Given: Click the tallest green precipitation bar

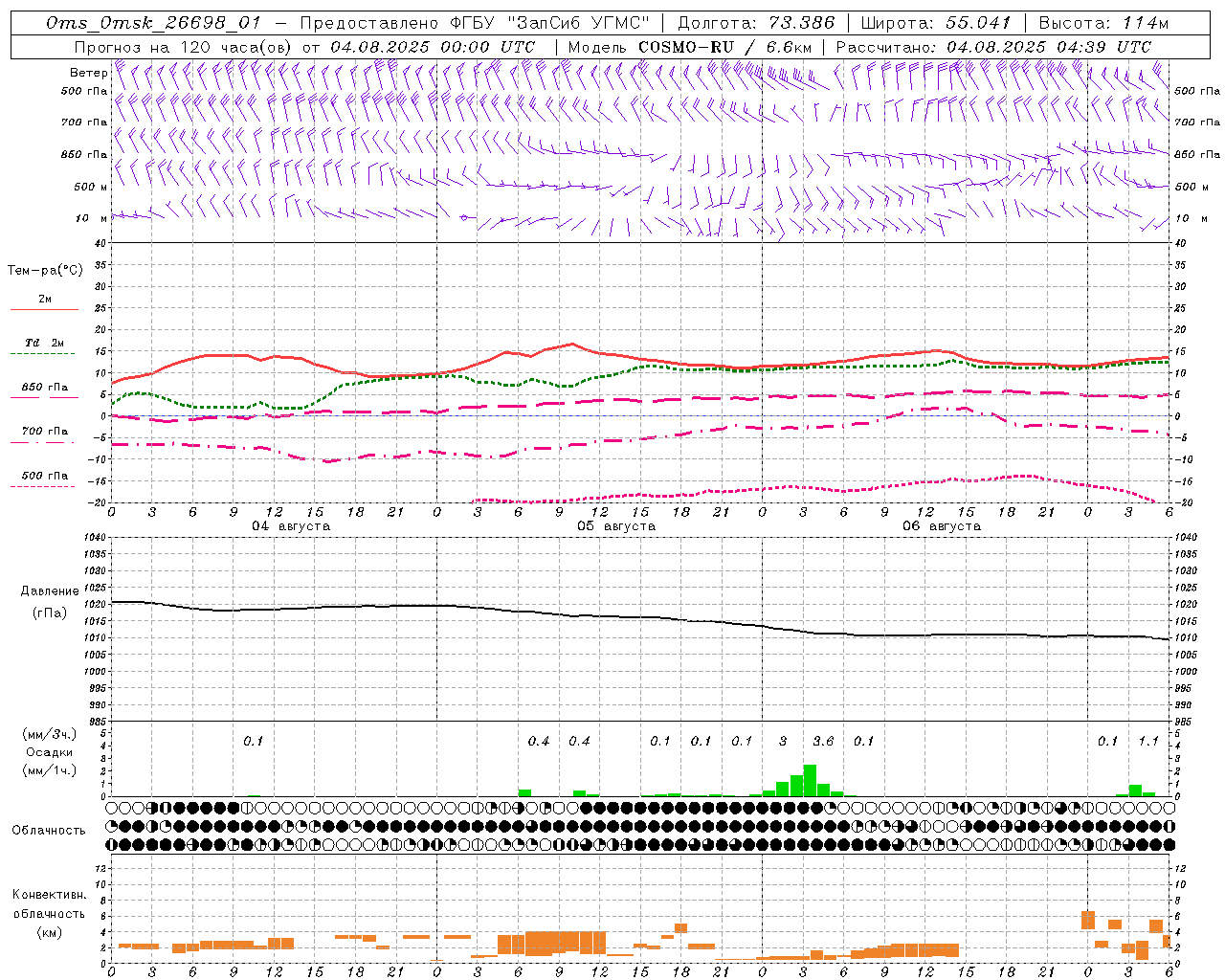Looking at the screenshot, I should coord(810,780).
